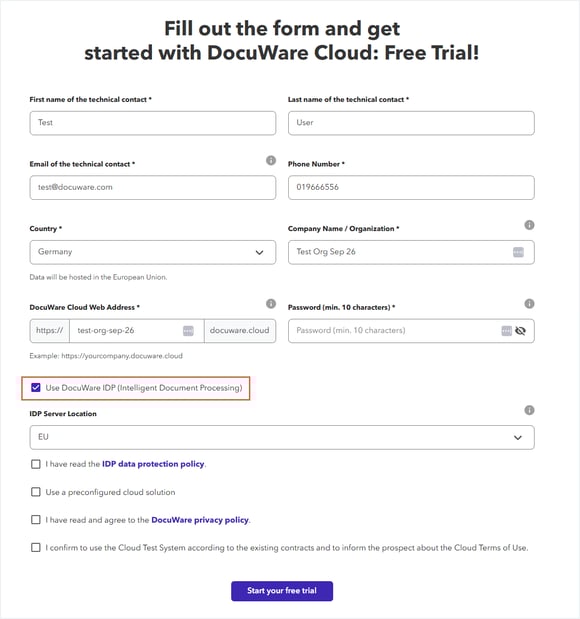The height and width of the screenshot is (619, 580).
Task: Click password manager icon in Password field
Action: (x=507, y=331)
